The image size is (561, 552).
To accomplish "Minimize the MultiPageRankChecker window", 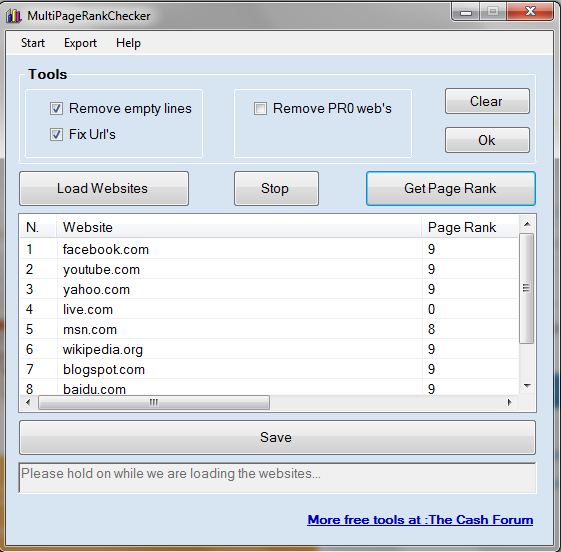I will [465, 12].
